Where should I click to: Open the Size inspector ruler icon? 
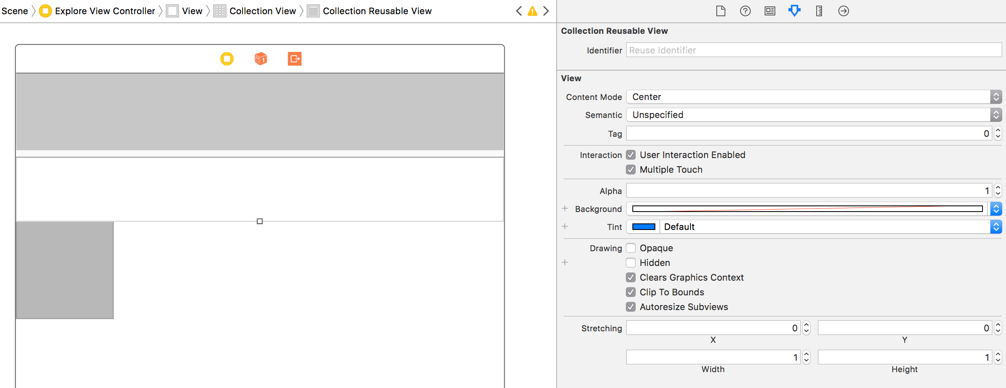click(x=819, y=11)
